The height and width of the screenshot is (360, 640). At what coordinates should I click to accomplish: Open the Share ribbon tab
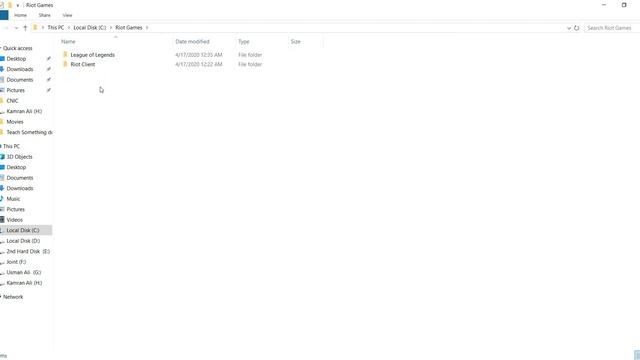[x=44, y=15]
